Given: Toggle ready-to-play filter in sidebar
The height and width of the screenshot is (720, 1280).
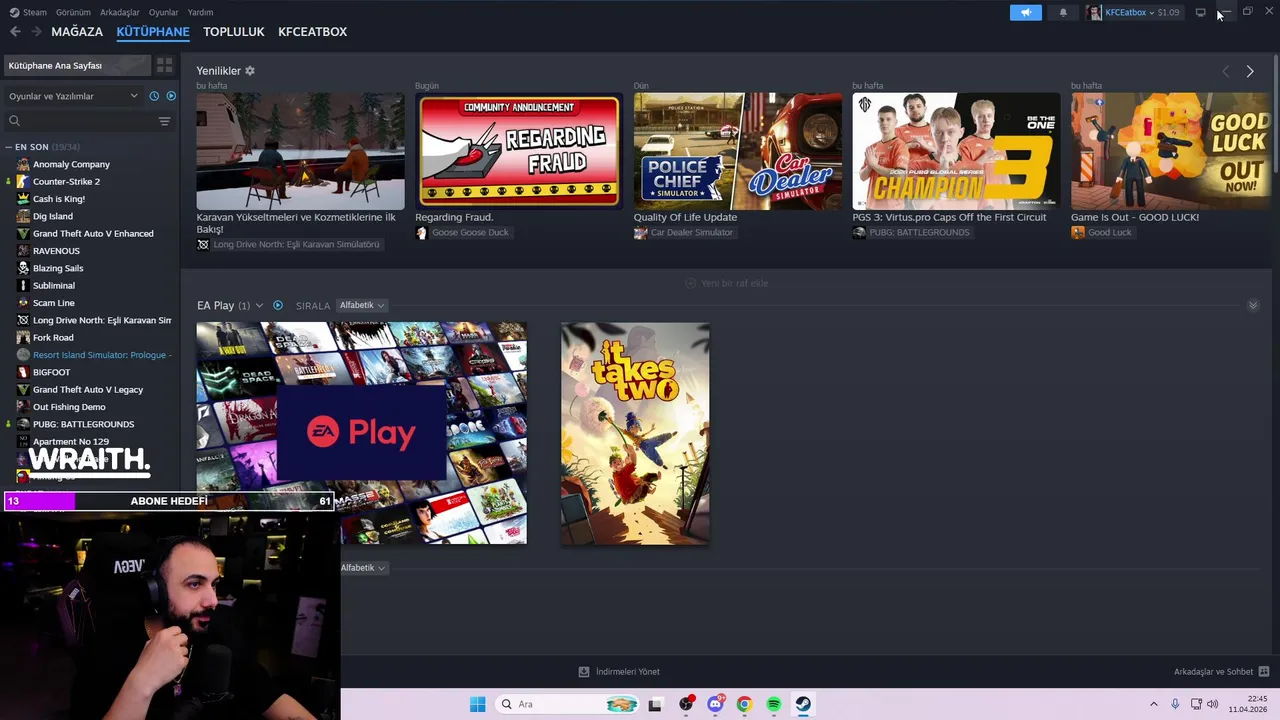Looking at the screenshot, I should [x=171, y=96].
